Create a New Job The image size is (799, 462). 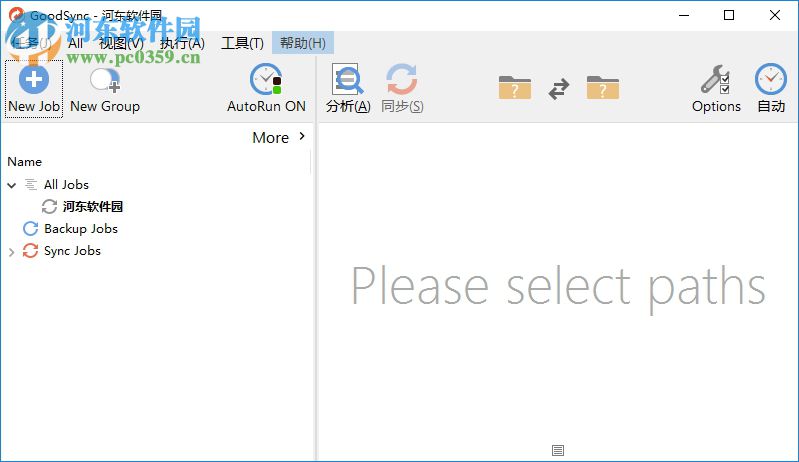point(34,89)
